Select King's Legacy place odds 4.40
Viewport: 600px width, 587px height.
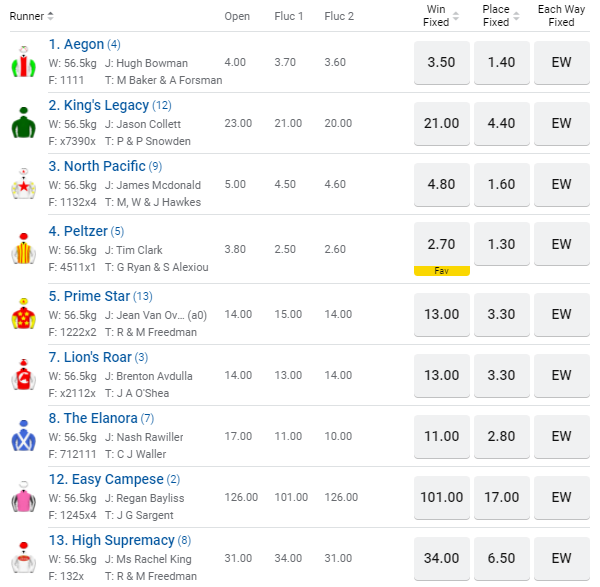501,123
